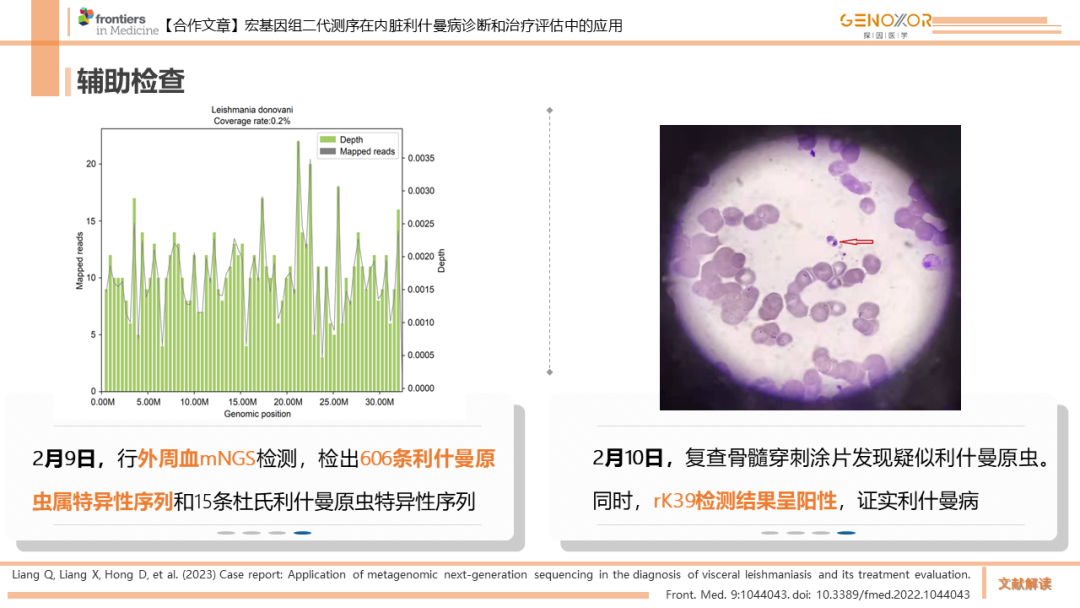Click the 0.0005 depth tick value

[421, 355]
